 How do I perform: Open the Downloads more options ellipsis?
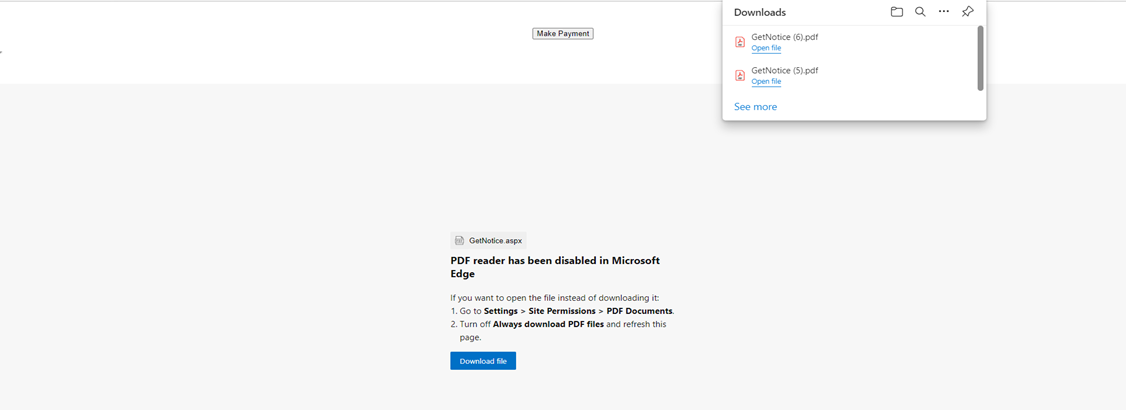pos(943,12)
